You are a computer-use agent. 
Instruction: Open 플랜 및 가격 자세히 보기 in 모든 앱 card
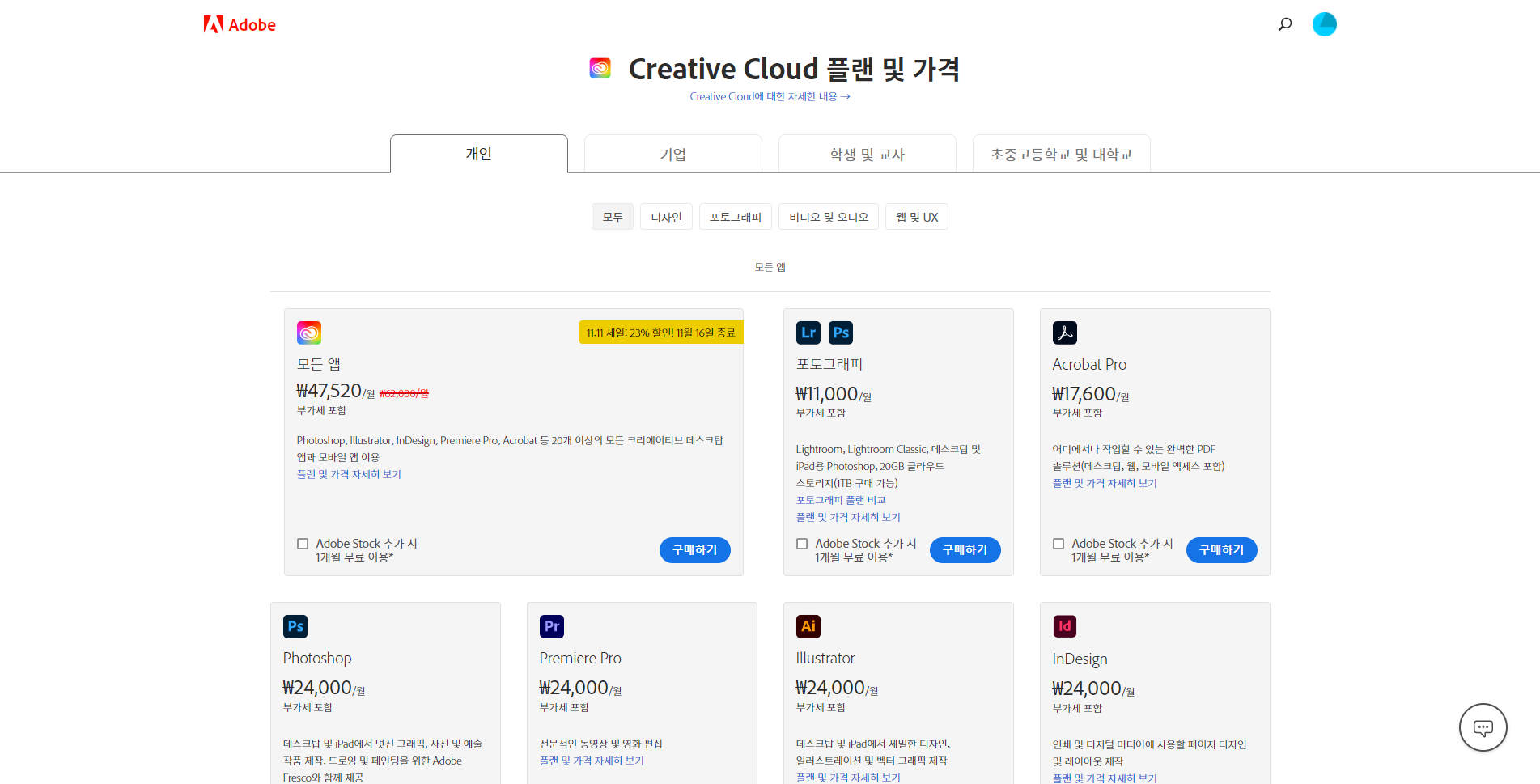349,474
